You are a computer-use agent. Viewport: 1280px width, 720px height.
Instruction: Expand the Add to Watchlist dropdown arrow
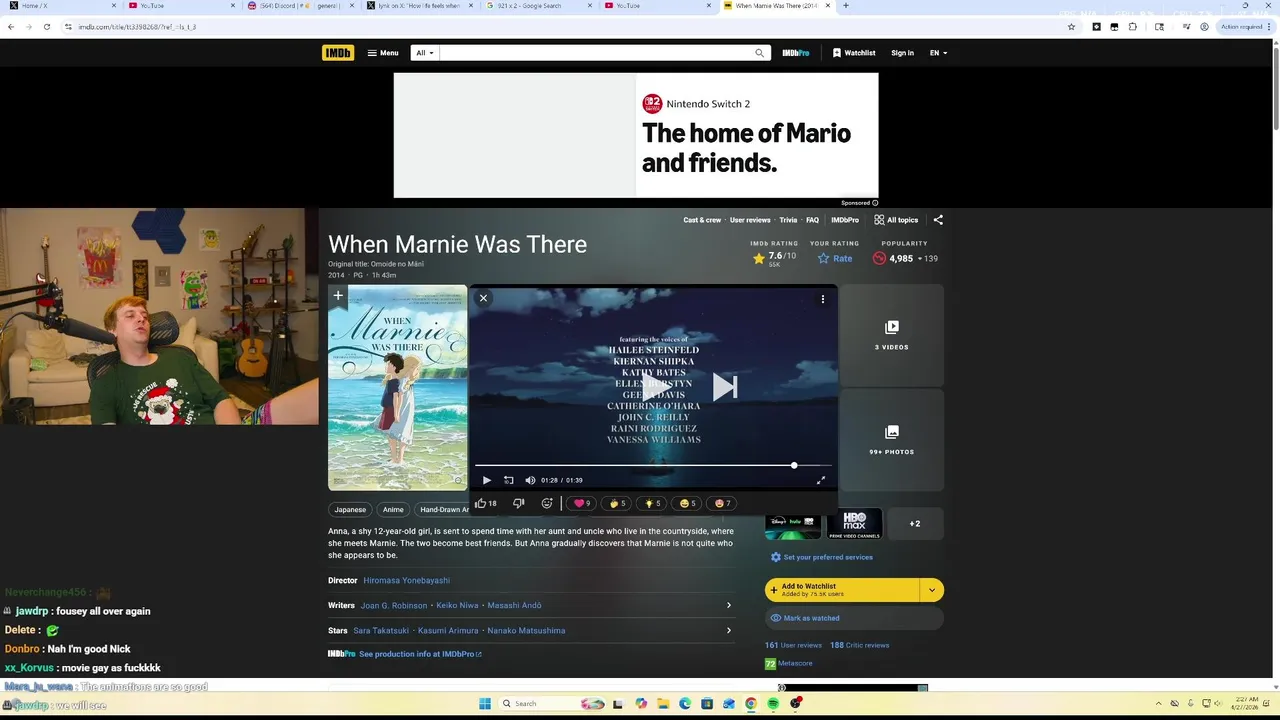[x=932, y=590]
